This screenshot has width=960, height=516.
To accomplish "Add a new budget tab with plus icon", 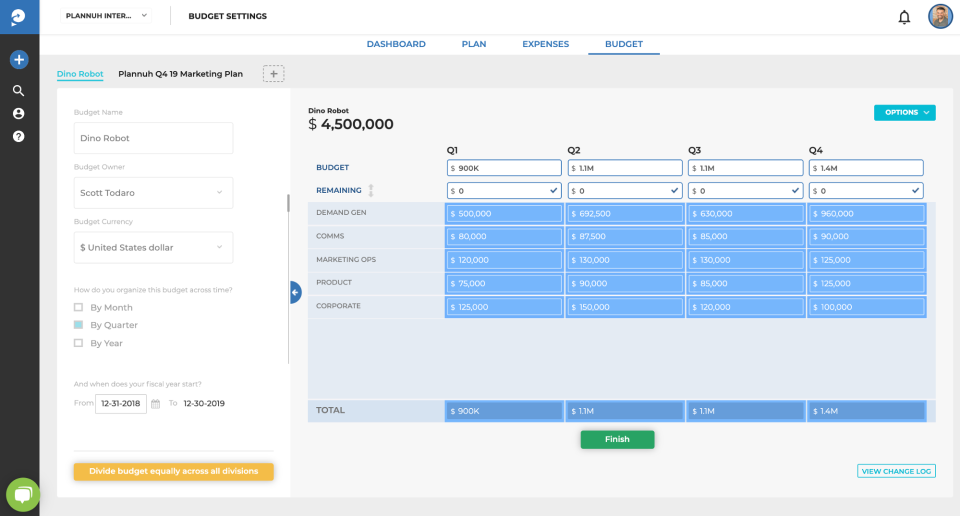I will tap(274, 73).
